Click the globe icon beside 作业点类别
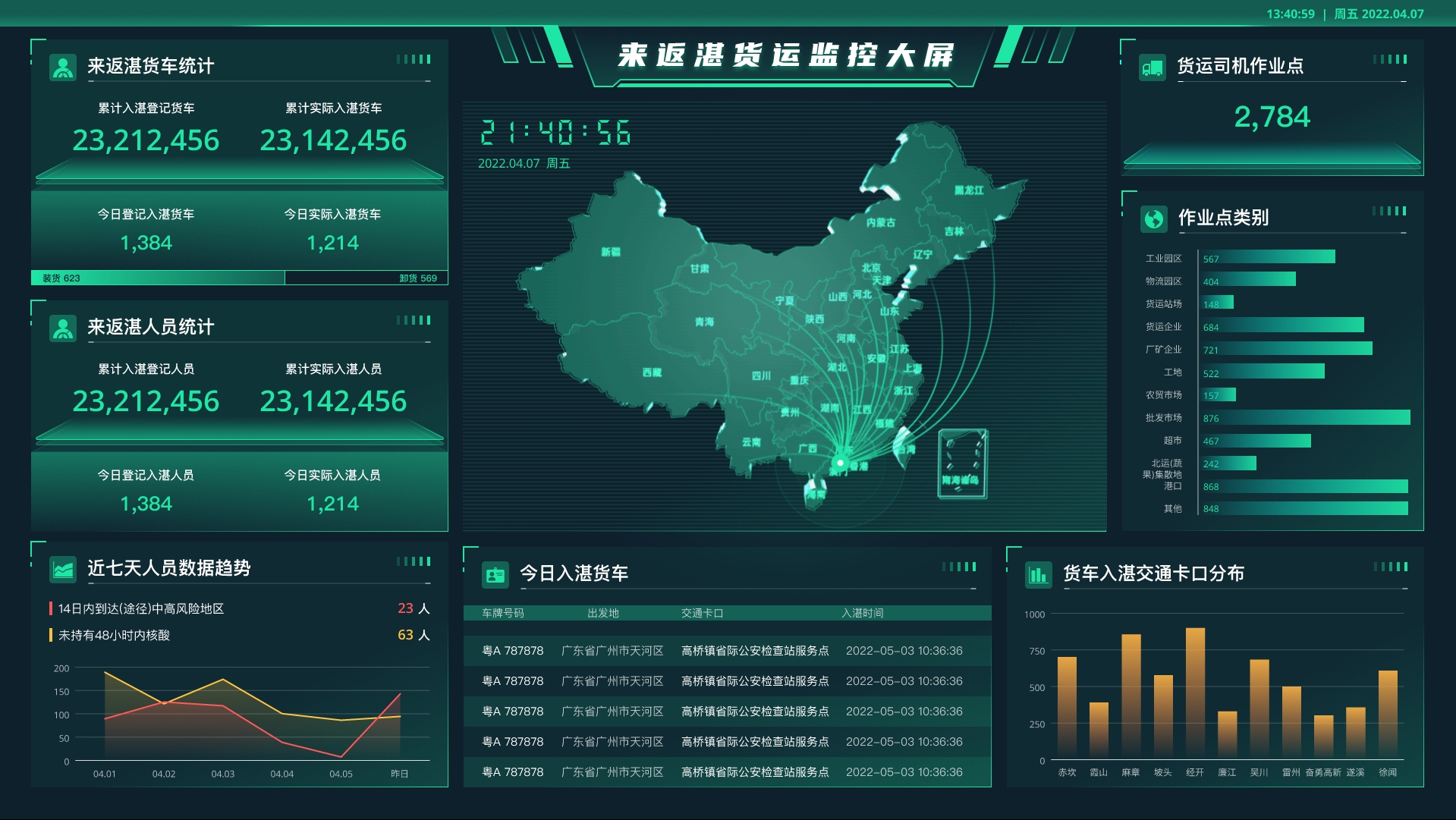This screenshot has height=820, width=1456. click(1153, 219)
